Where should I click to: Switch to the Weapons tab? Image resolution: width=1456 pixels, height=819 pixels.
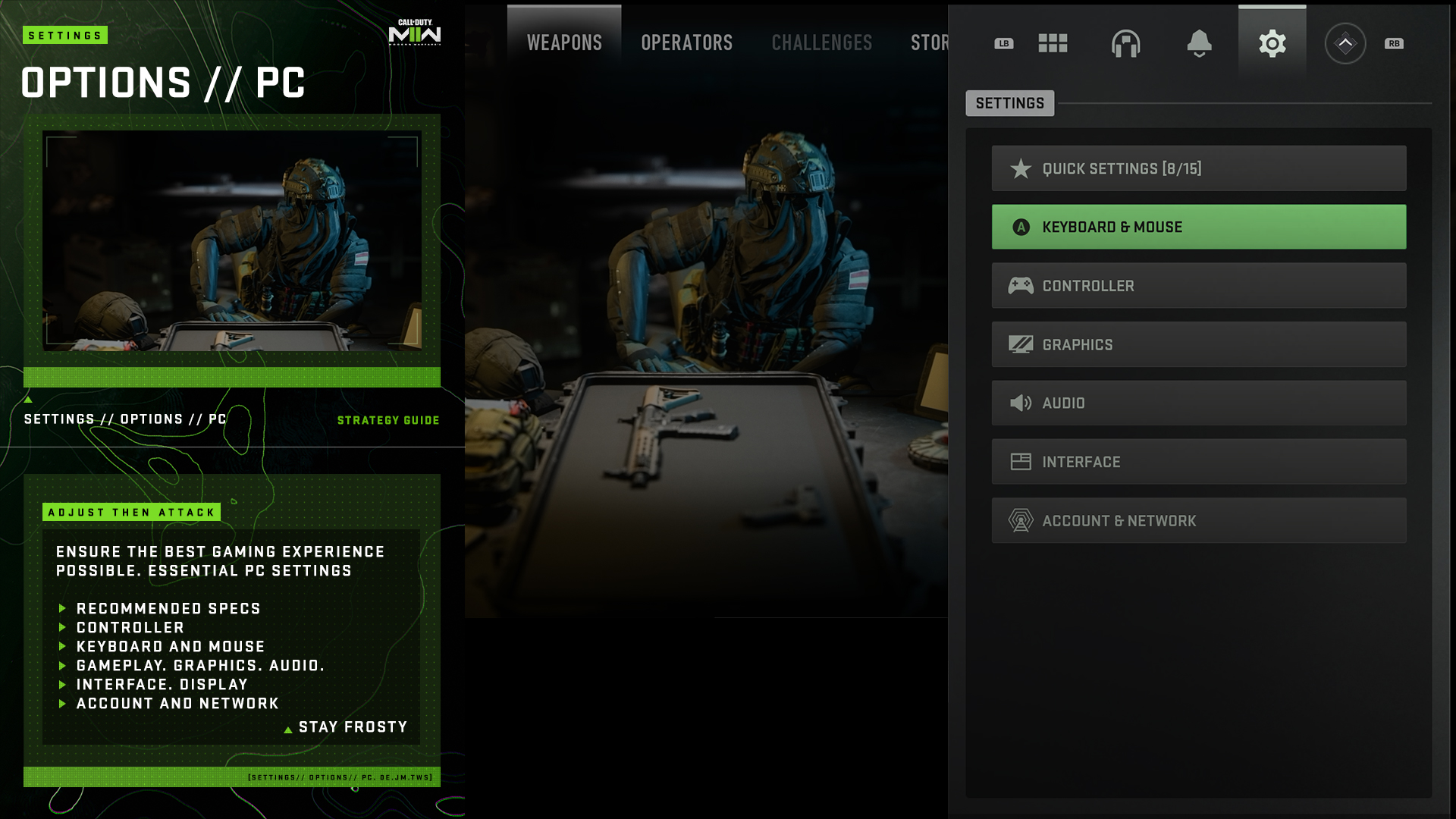coord(564,42)
